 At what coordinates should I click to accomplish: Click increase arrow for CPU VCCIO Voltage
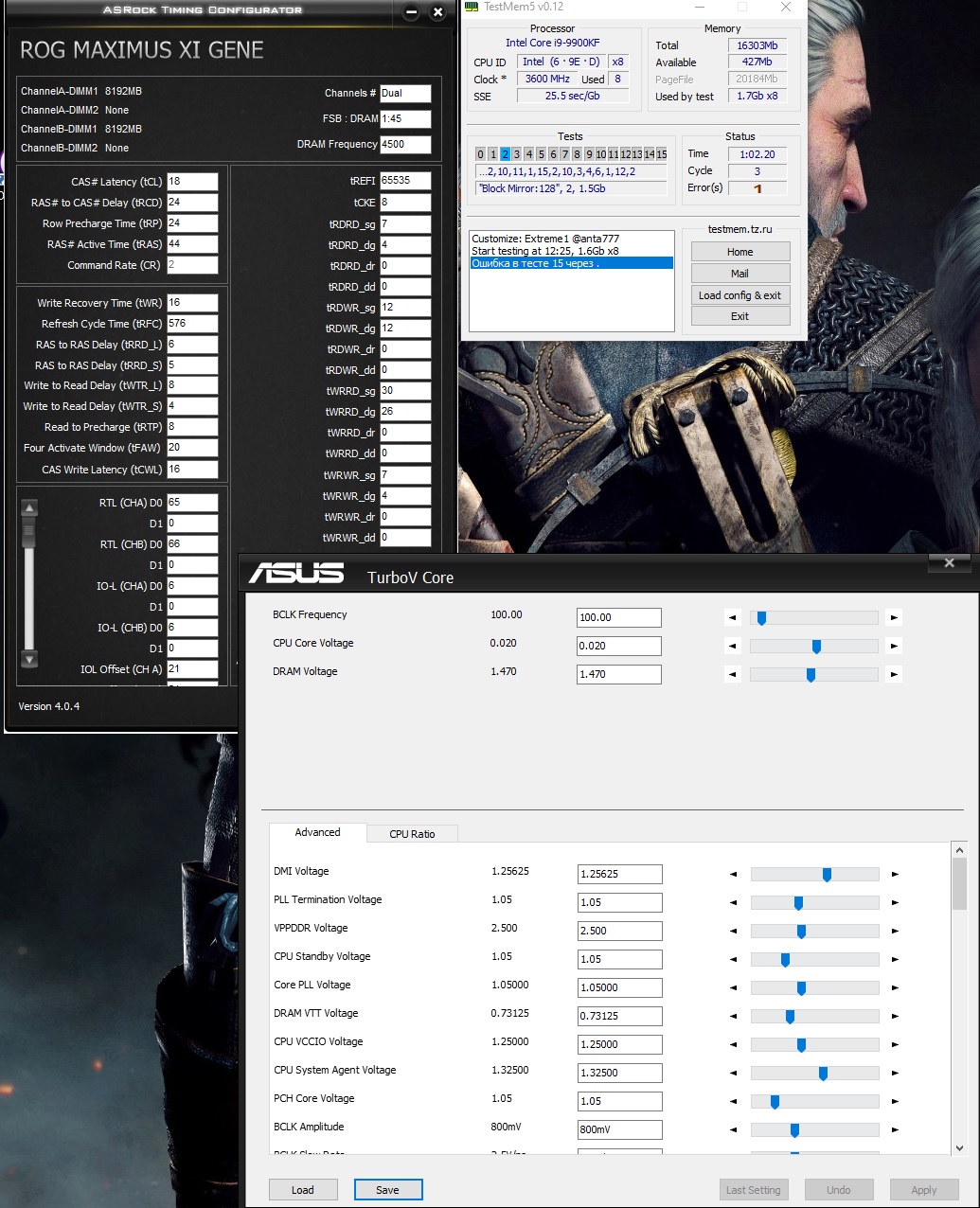pyautogui.click(x=895, y=1044)
